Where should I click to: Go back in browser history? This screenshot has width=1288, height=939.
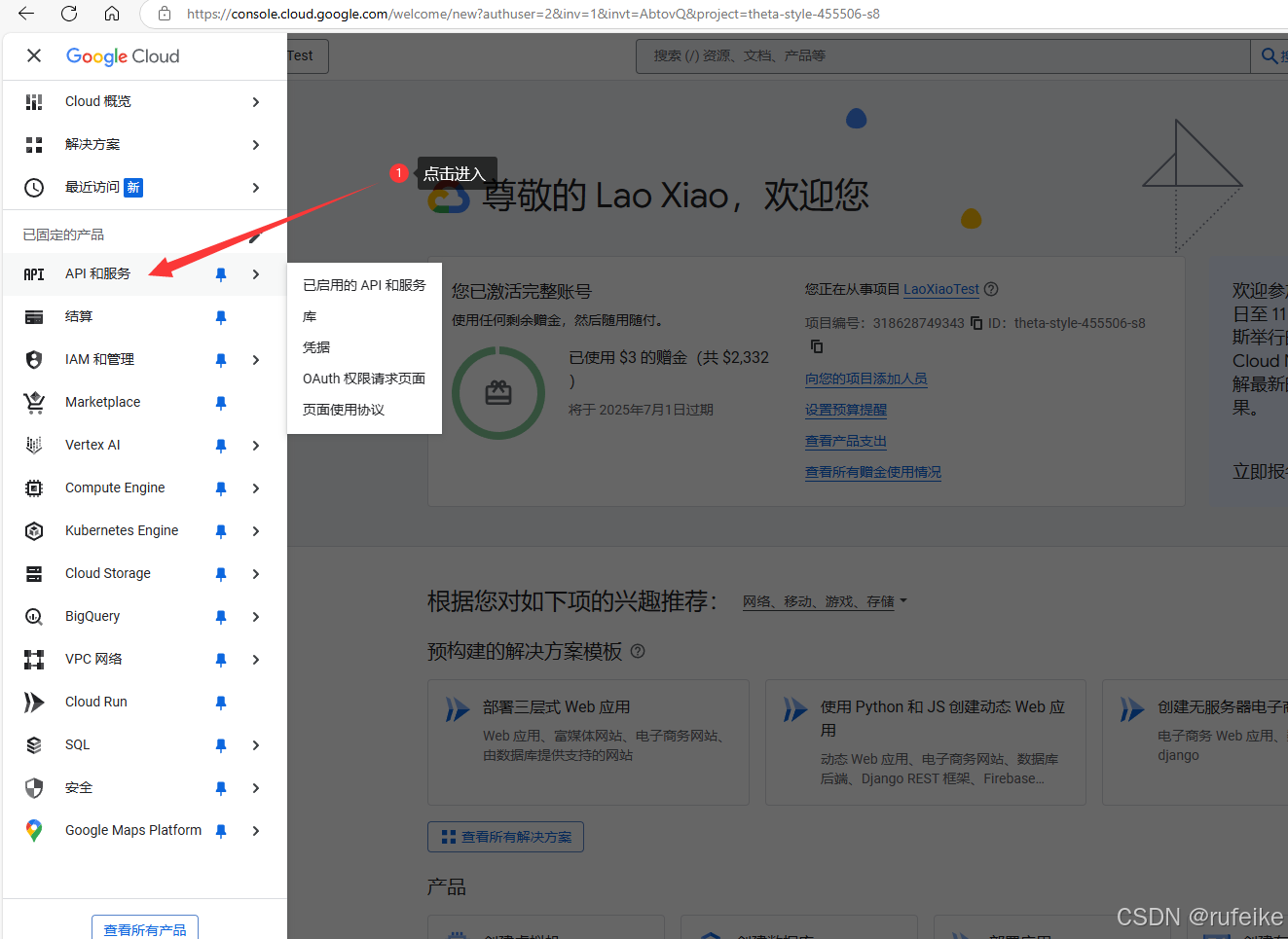tap(26, 14)
